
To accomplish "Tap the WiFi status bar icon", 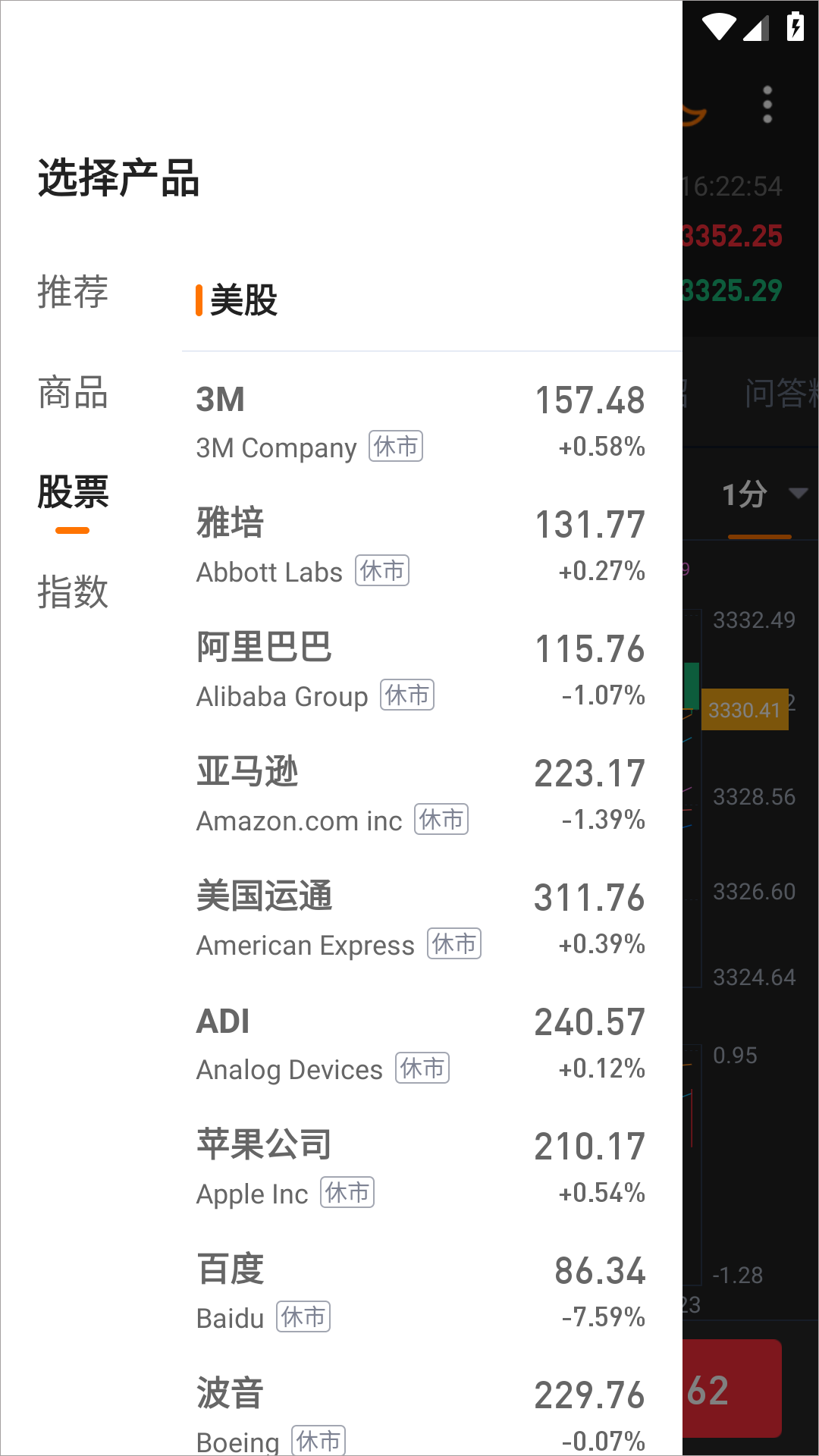I will (x=718, y=27).
